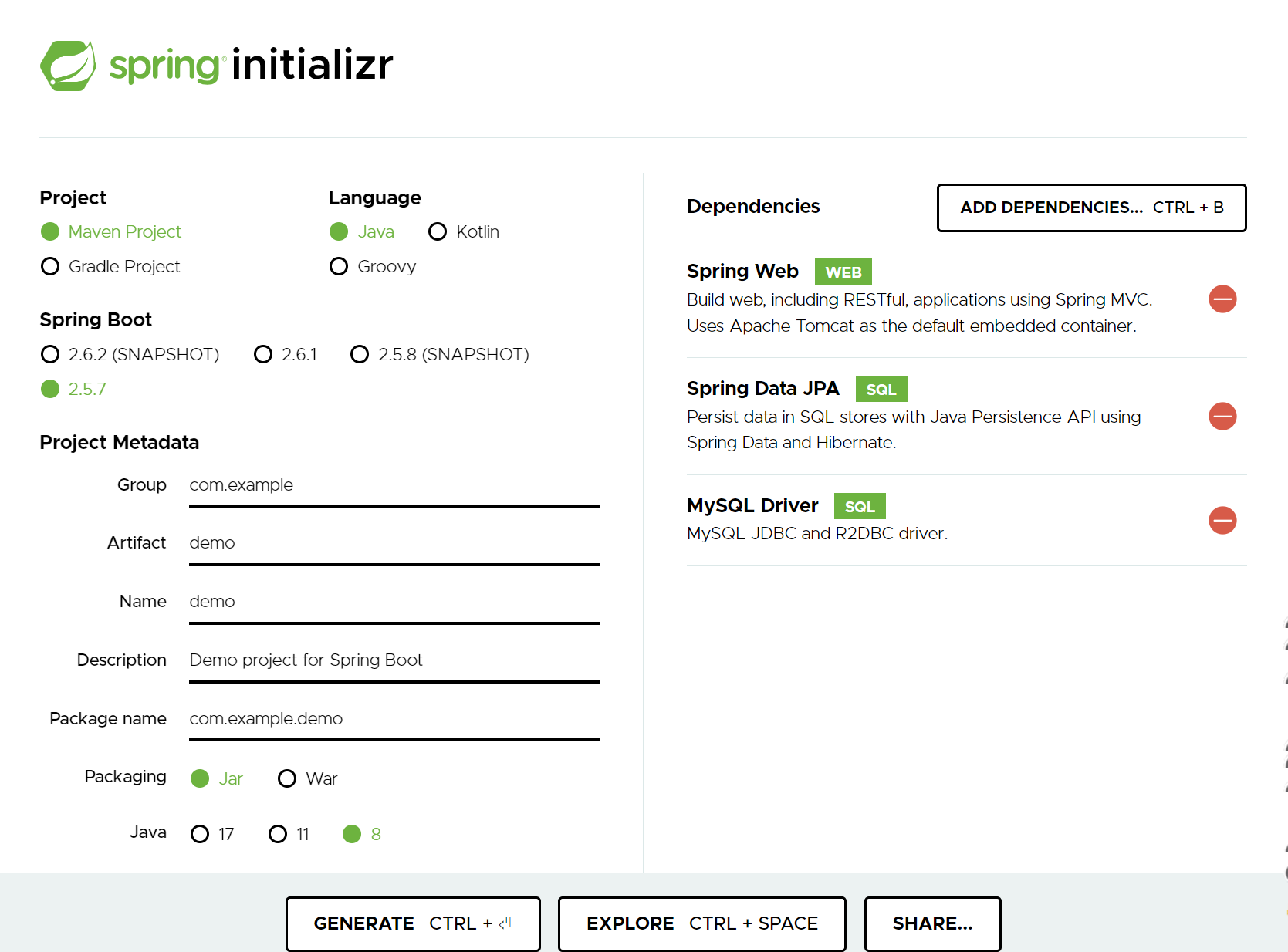Select Spring Boot 2.5.8 (SNAPSHOT)
The image size is (1288, 952).
[x=440, y=354]
